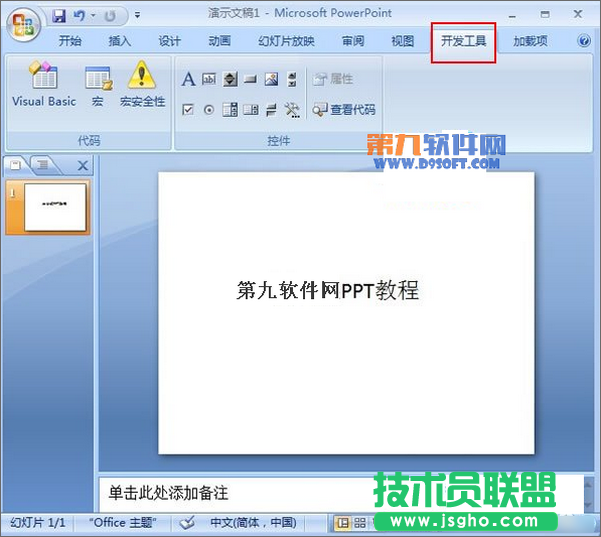The image size is (601, 537).
Task: Launch the Visual Basic editor
Action: 44,84
